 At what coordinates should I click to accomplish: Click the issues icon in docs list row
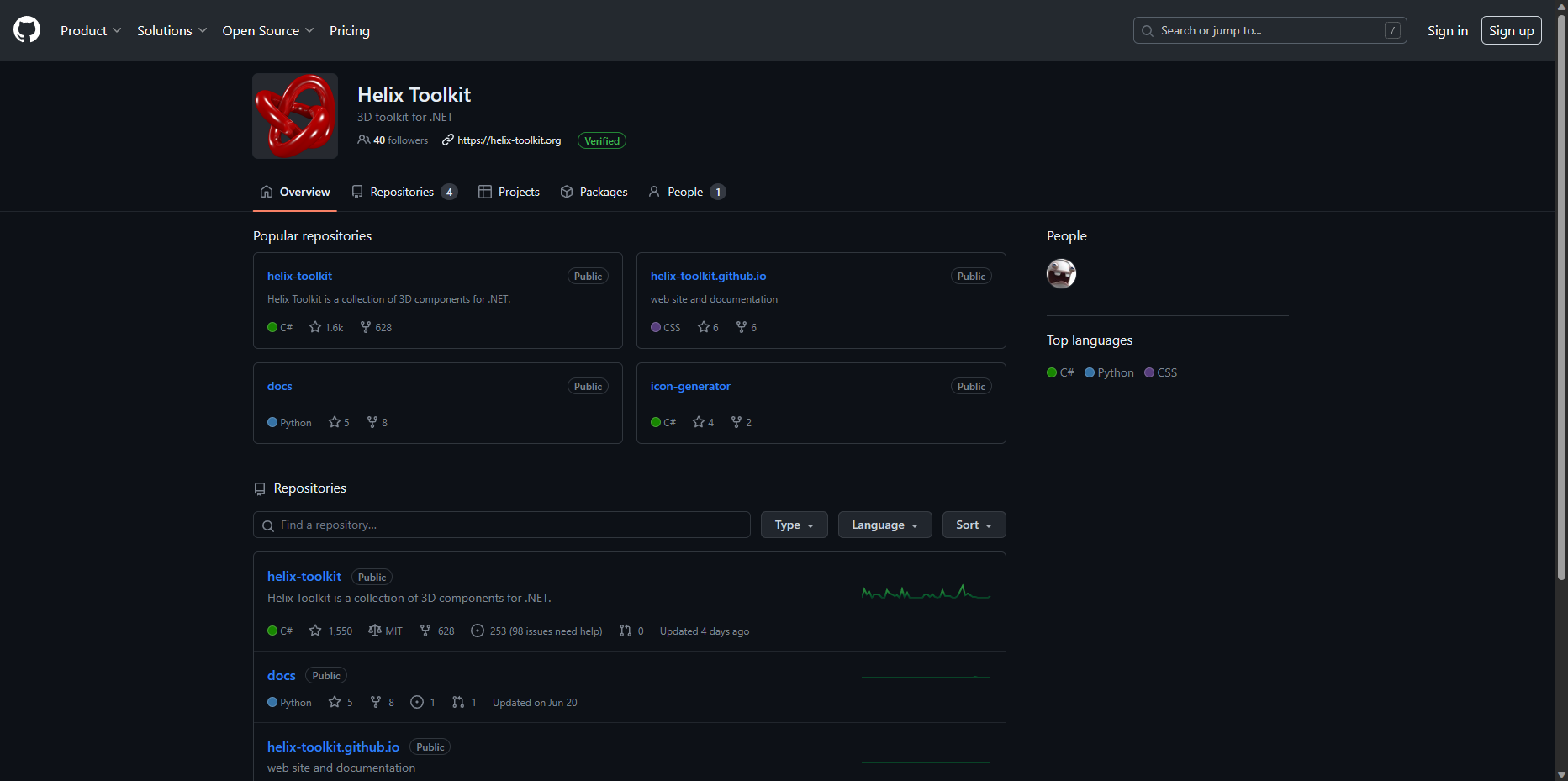(x=417, y=702)
